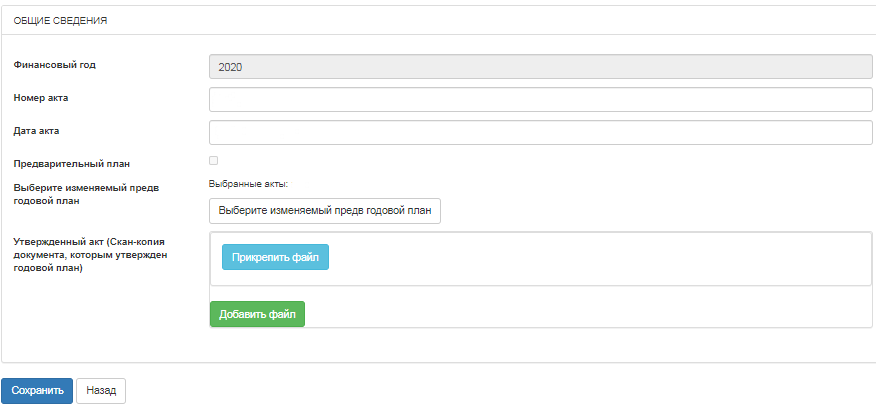The image size is (876, 408).
Task: Select the disabled Финансовый год field showing 2020
Action: [540, 67]
